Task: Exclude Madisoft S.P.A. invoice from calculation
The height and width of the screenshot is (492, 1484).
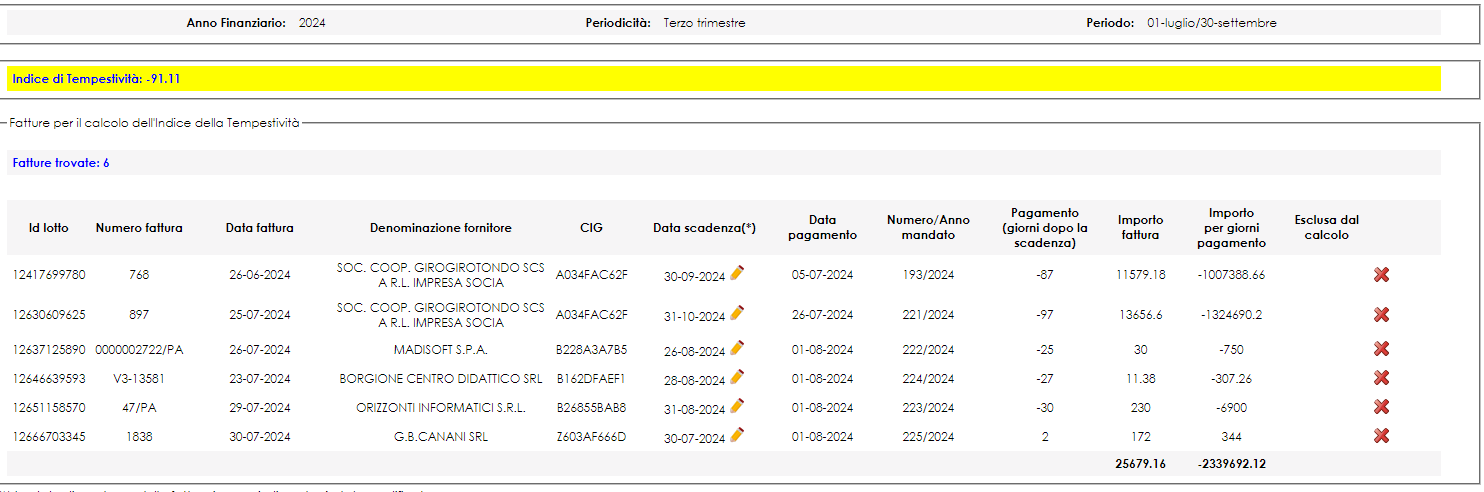Action: (x=1382, y=349)
